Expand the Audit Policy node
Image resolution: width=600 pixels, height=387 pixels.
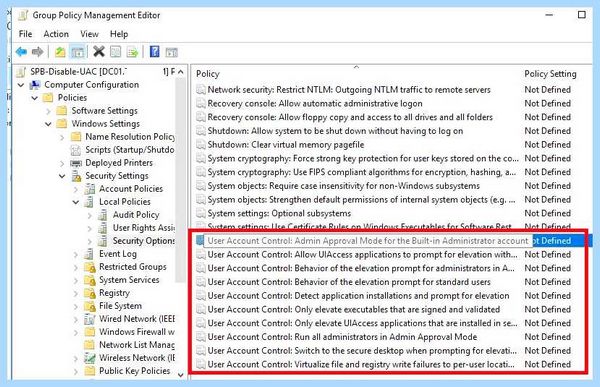pyautogui.click(x=90, y=215)
